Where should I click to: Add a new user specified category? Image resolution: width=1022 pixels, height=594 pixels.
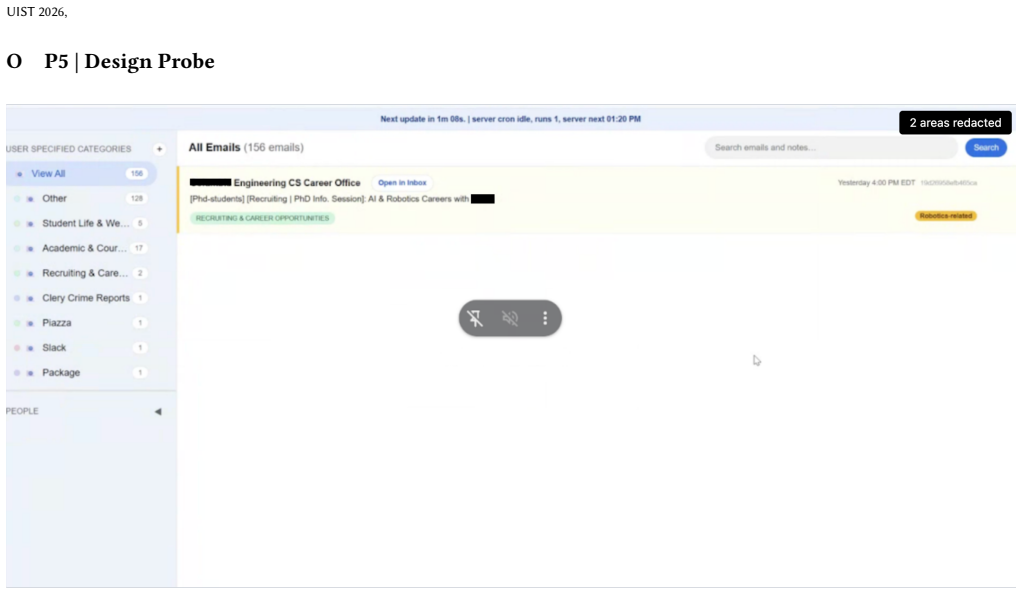[x=159, y=149]
